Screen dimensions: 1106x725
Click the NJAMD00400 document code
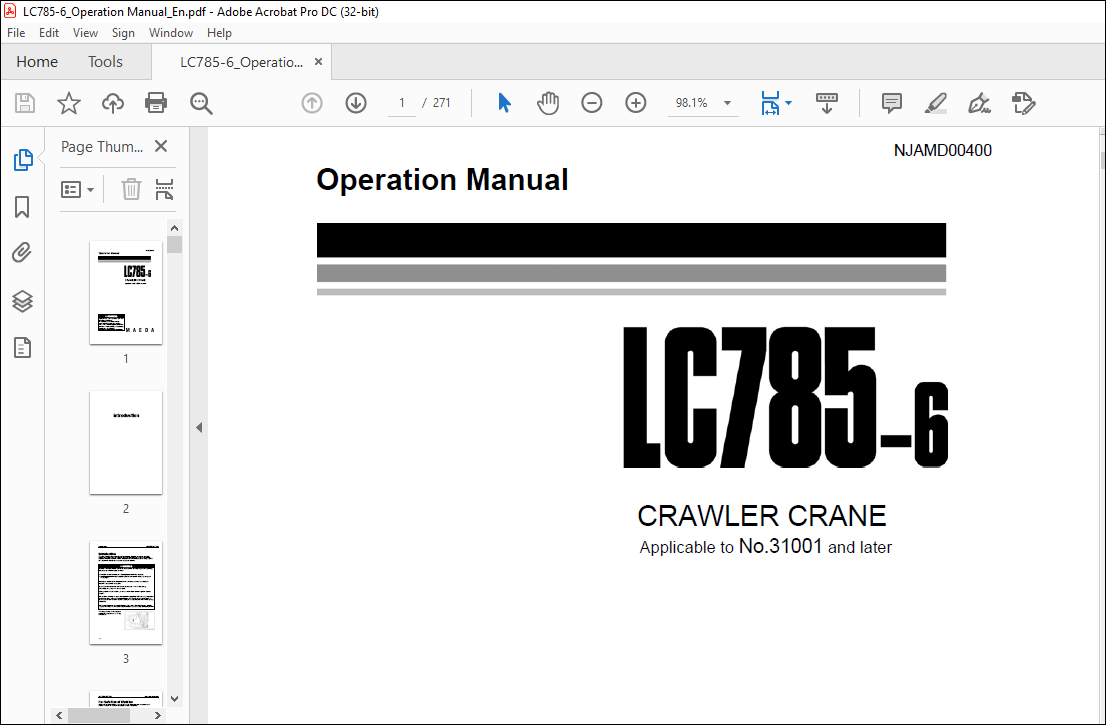pyautogui.click(x=942, y=150)
